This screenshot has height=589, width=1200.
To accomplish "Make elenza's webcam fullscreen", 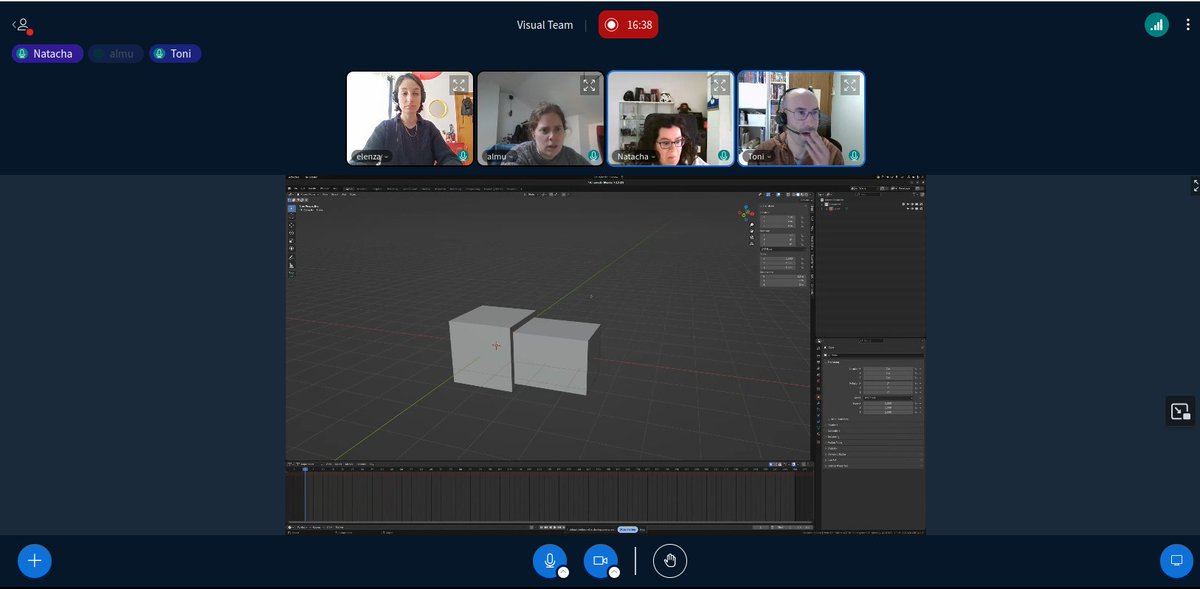I will point(458,85).
